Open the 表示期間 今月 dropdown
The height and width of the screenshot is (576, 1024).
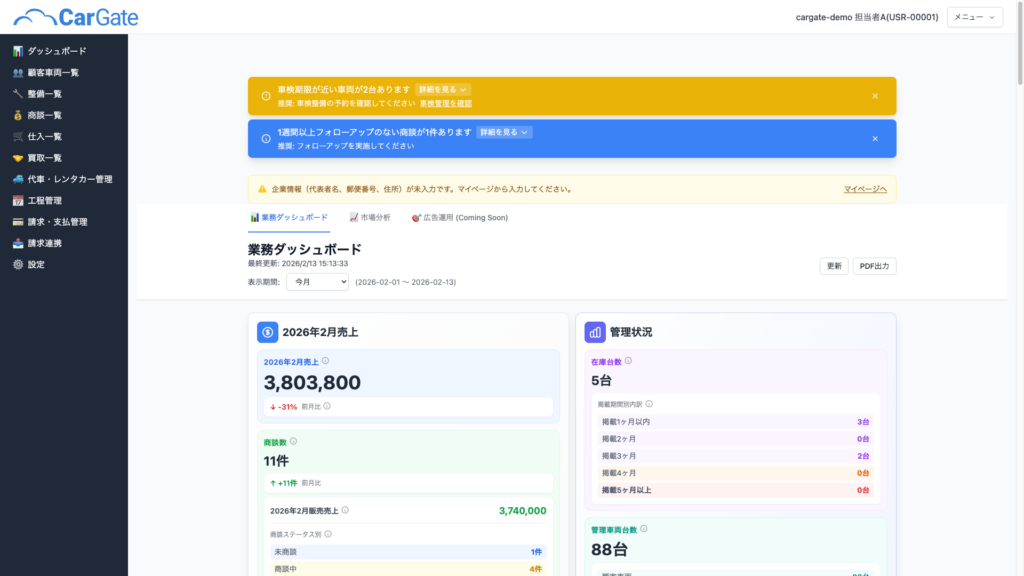tap(317, 282)
